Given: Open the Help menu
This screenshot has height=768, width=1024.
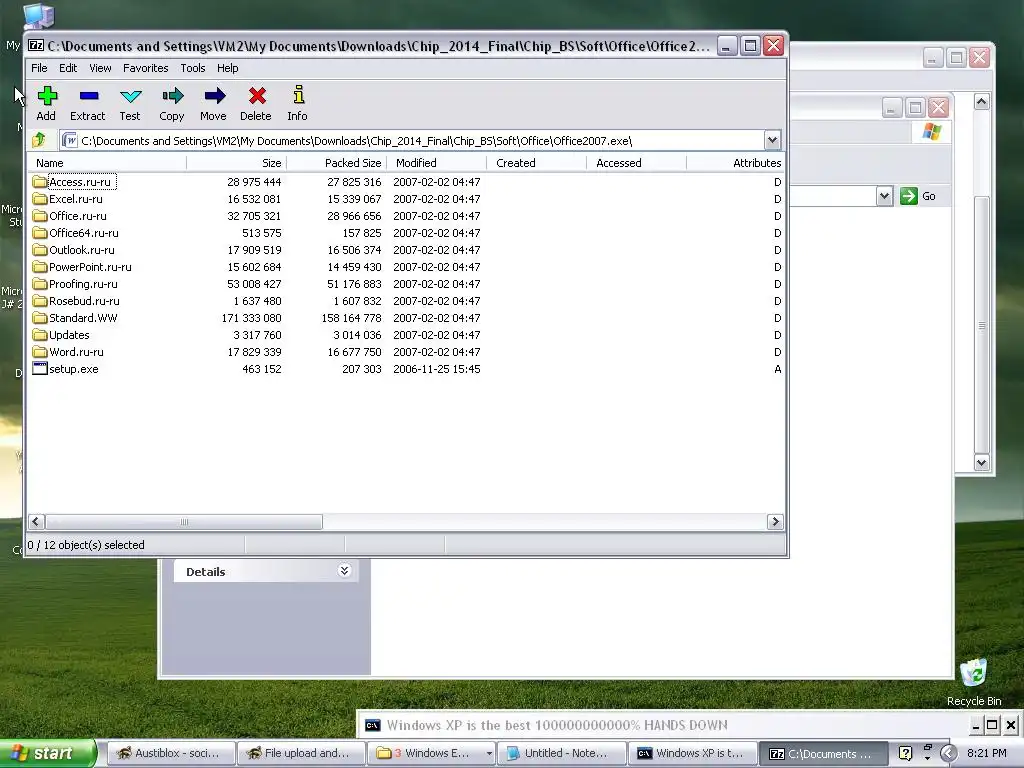Looking at the screenshot, I should (x=227, y=68).
